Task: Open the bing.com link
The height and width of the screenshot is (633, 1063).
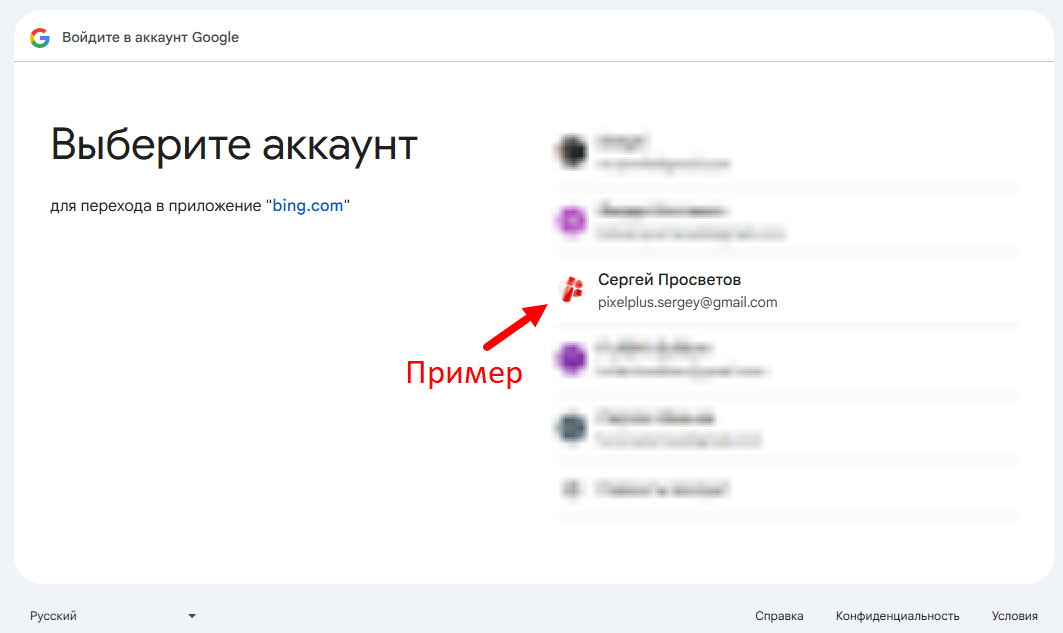Action: (308, 206)
